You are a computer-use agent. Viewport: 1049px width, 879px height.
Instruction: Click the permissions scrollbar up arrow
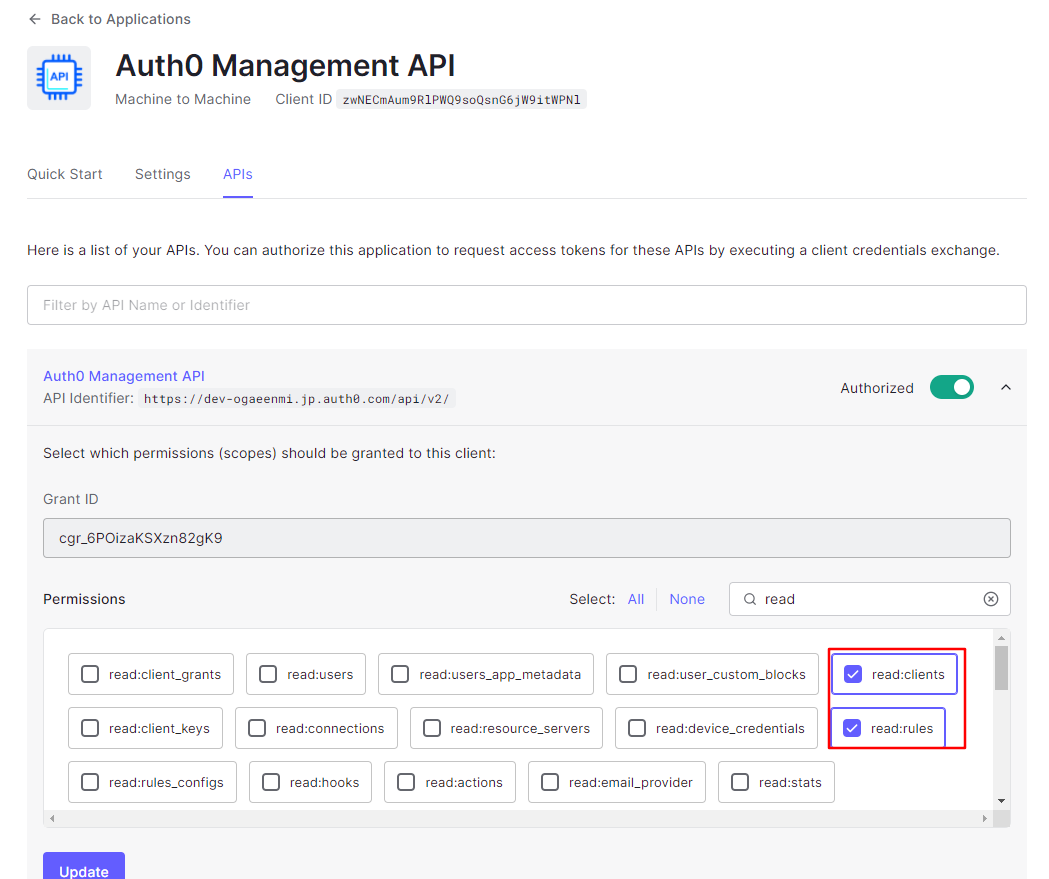click(1001, 638)
